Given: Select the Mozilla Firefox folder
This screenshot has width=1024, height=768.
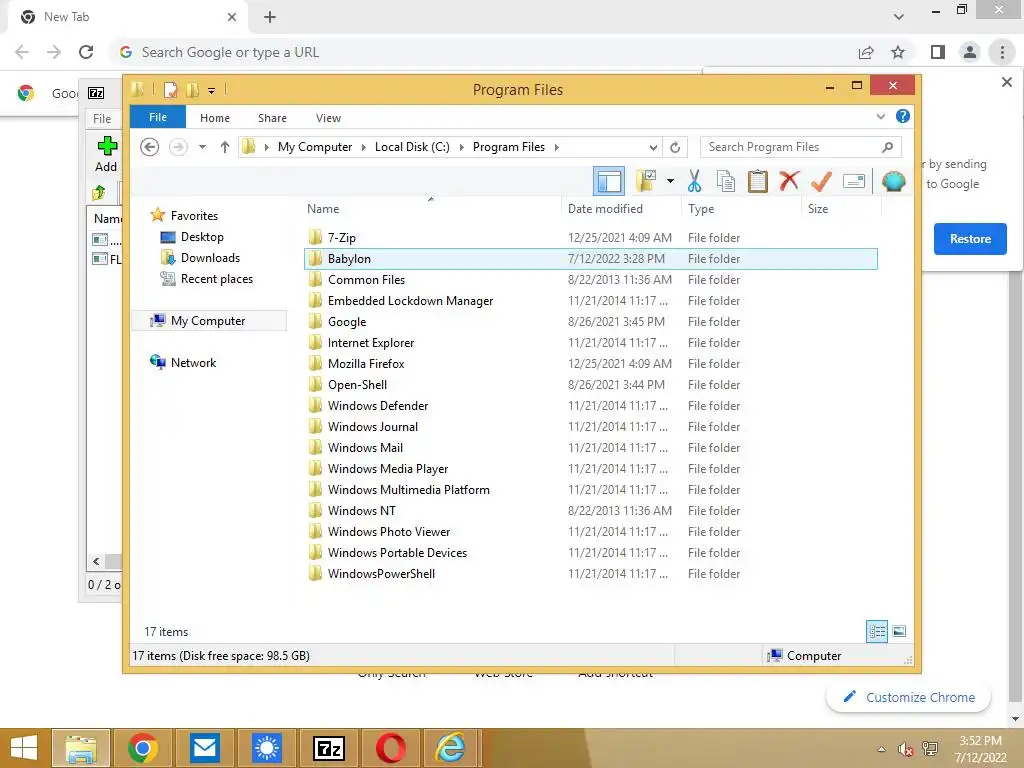Looking at the screenshot, I should click(x=591, y=364).
